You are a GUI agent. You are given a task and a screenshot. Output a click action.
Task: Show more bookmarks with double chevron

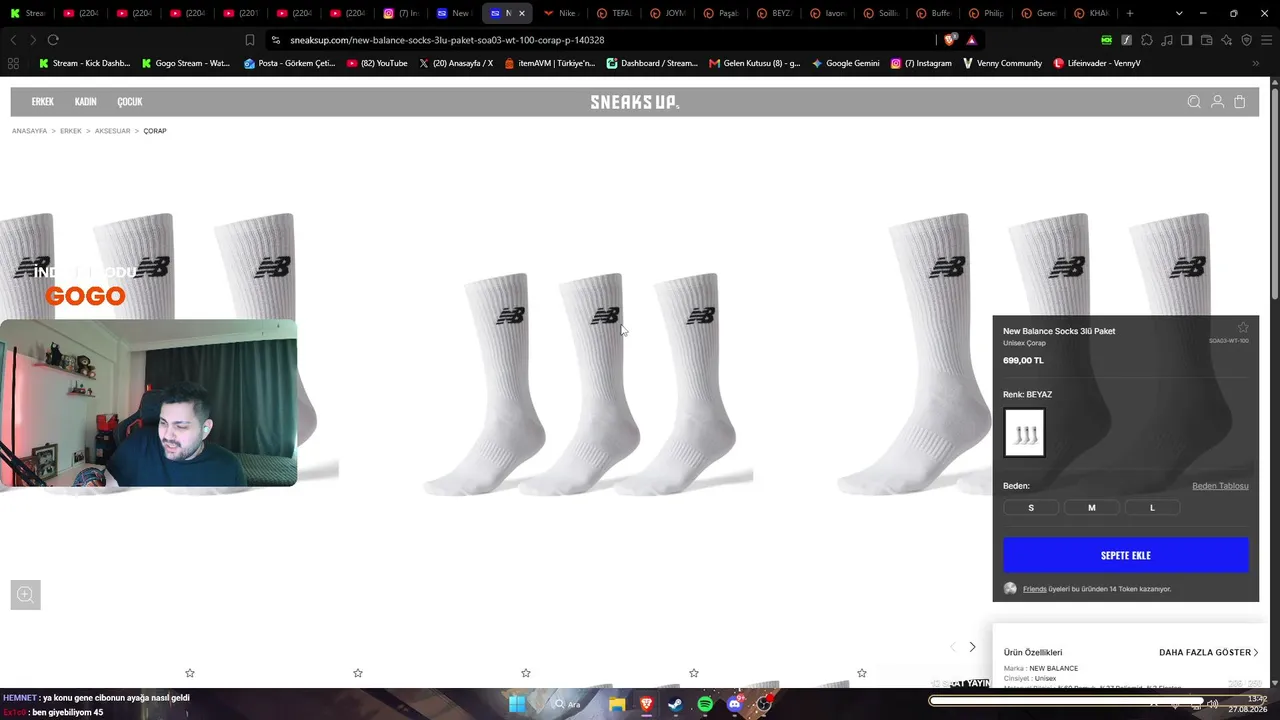coord(1256,63)
